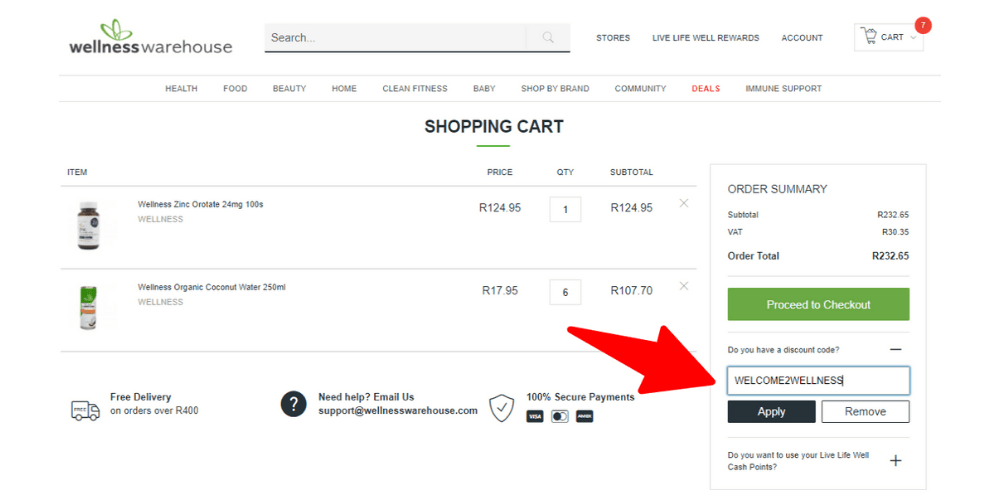Click quantity field for Coconut Water

point(565,292)
